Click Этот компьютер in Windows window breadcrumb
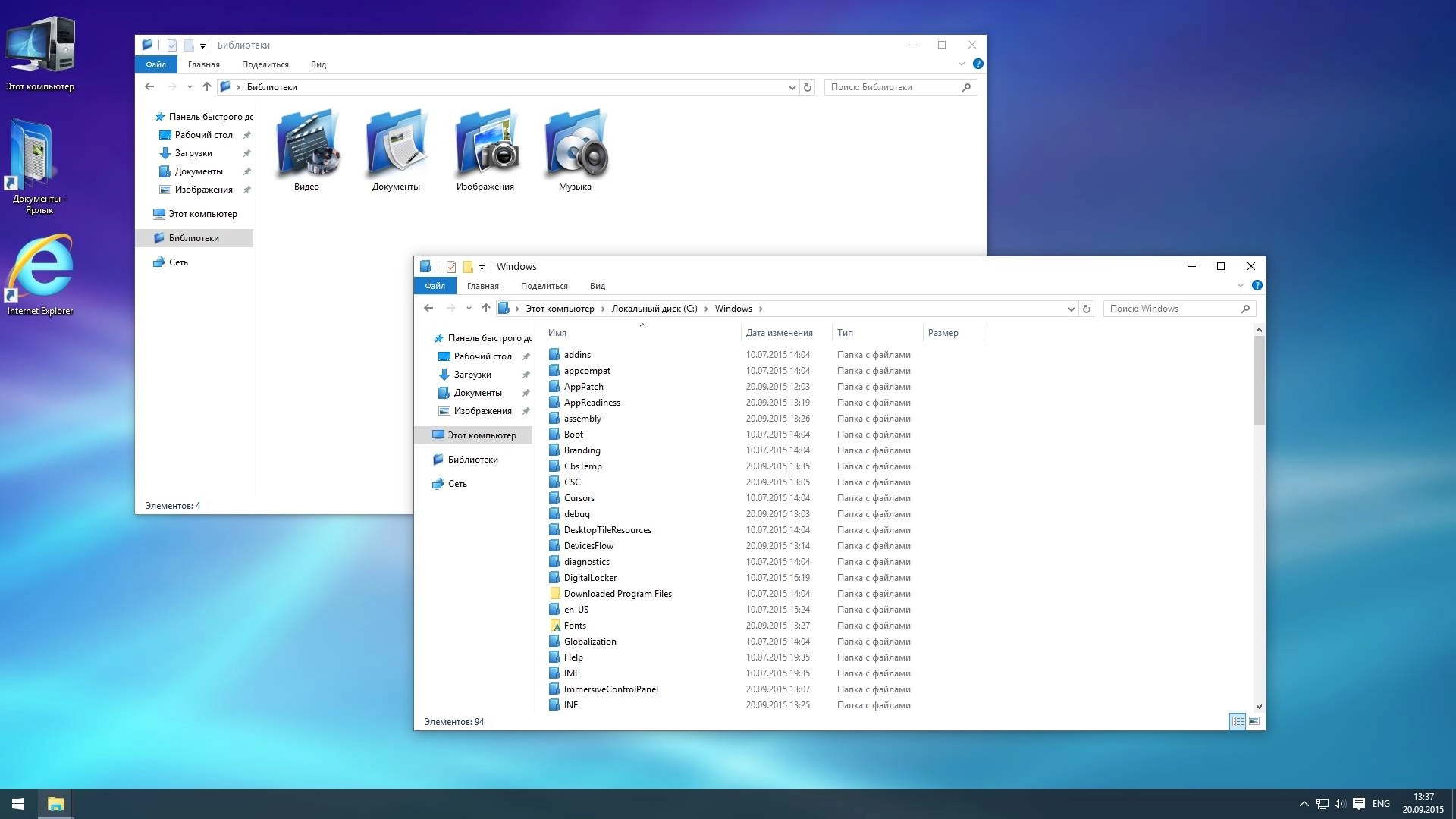The image size is (1456, 819). click(560, 309)
